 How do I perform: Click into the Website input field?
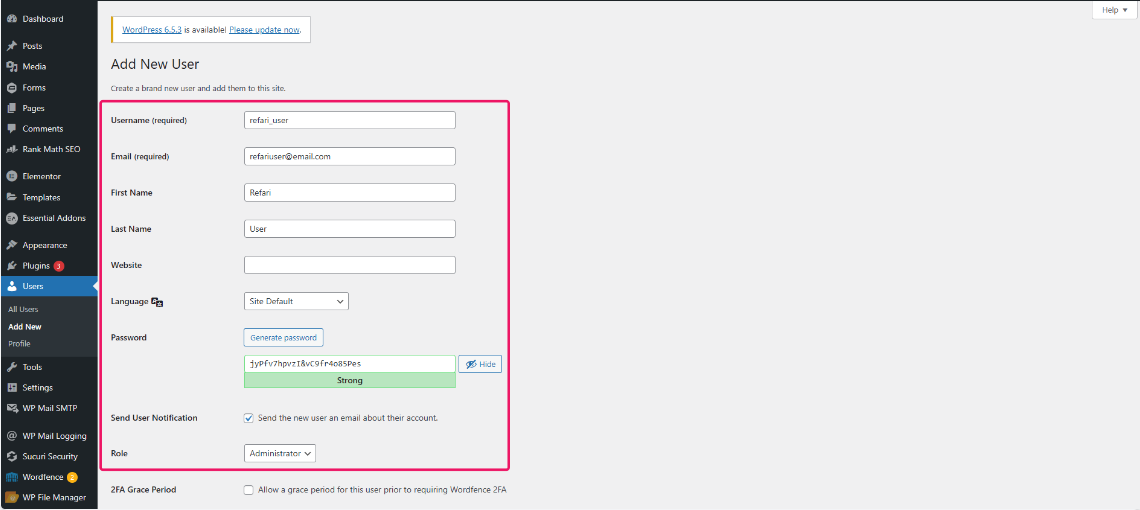[x=350, y=265]
